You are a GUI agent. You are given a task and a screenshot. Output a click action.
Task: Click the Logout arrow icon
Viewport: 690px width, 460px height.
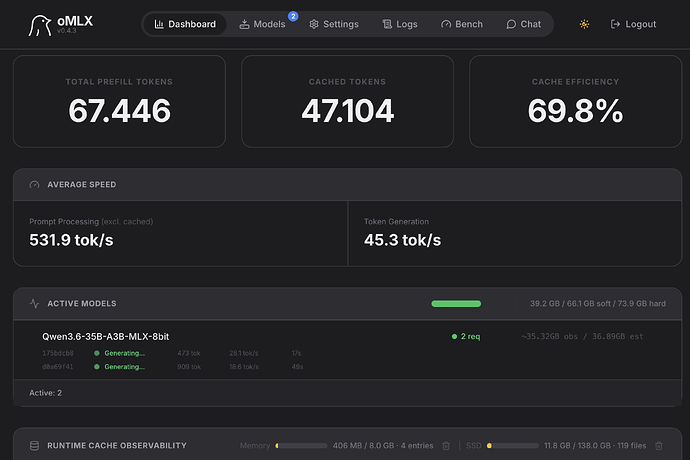(x=615, y=24)
